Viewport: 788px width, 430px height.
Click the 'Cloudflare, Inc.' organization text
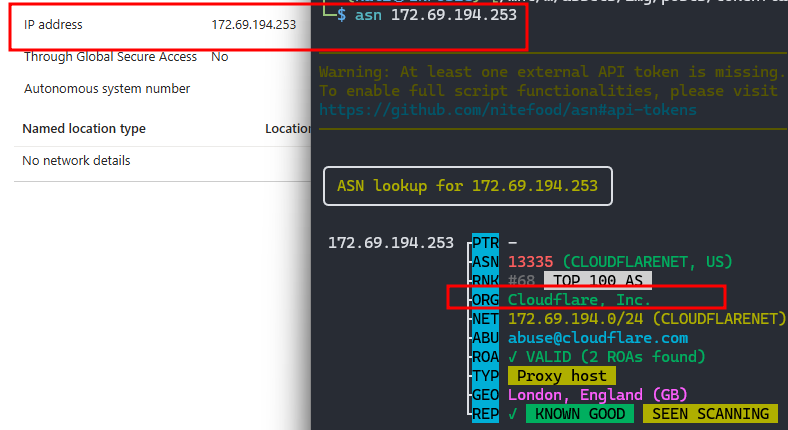click(x=579, y=299)
